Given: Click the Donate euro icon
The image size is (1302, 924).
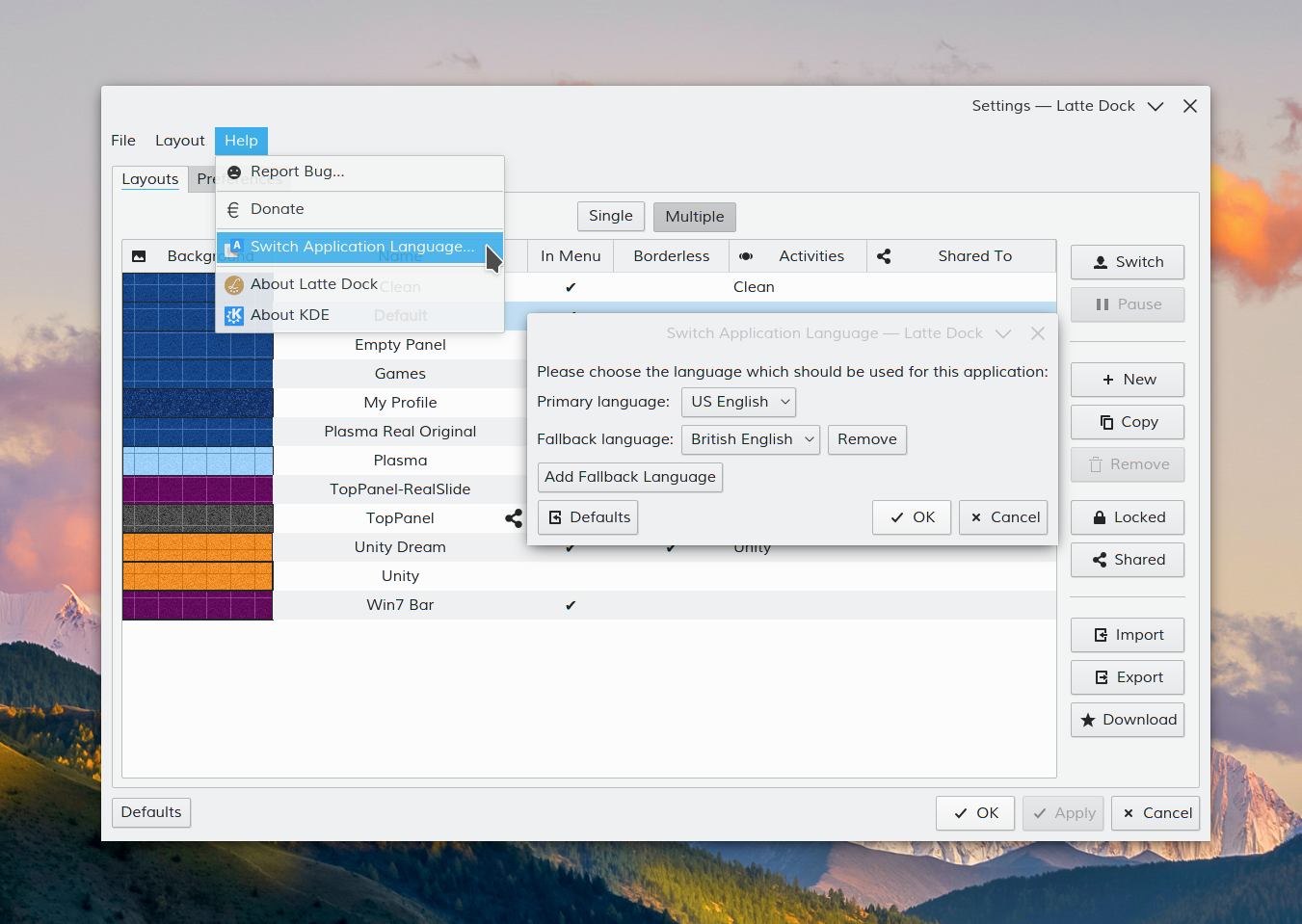Looking at the screenshot, I should [x=233, y=210].
